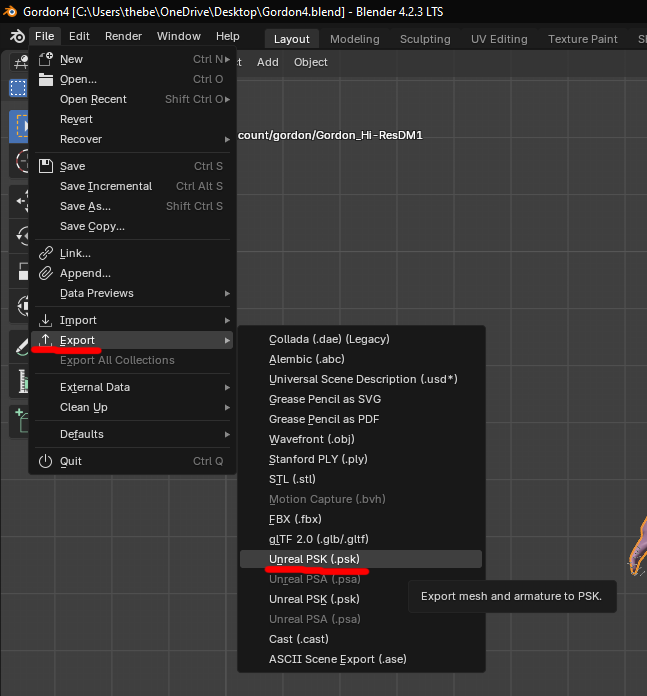Expand the Defaults submenu arrow
647x696 pixels.
(x=227, y=435)
